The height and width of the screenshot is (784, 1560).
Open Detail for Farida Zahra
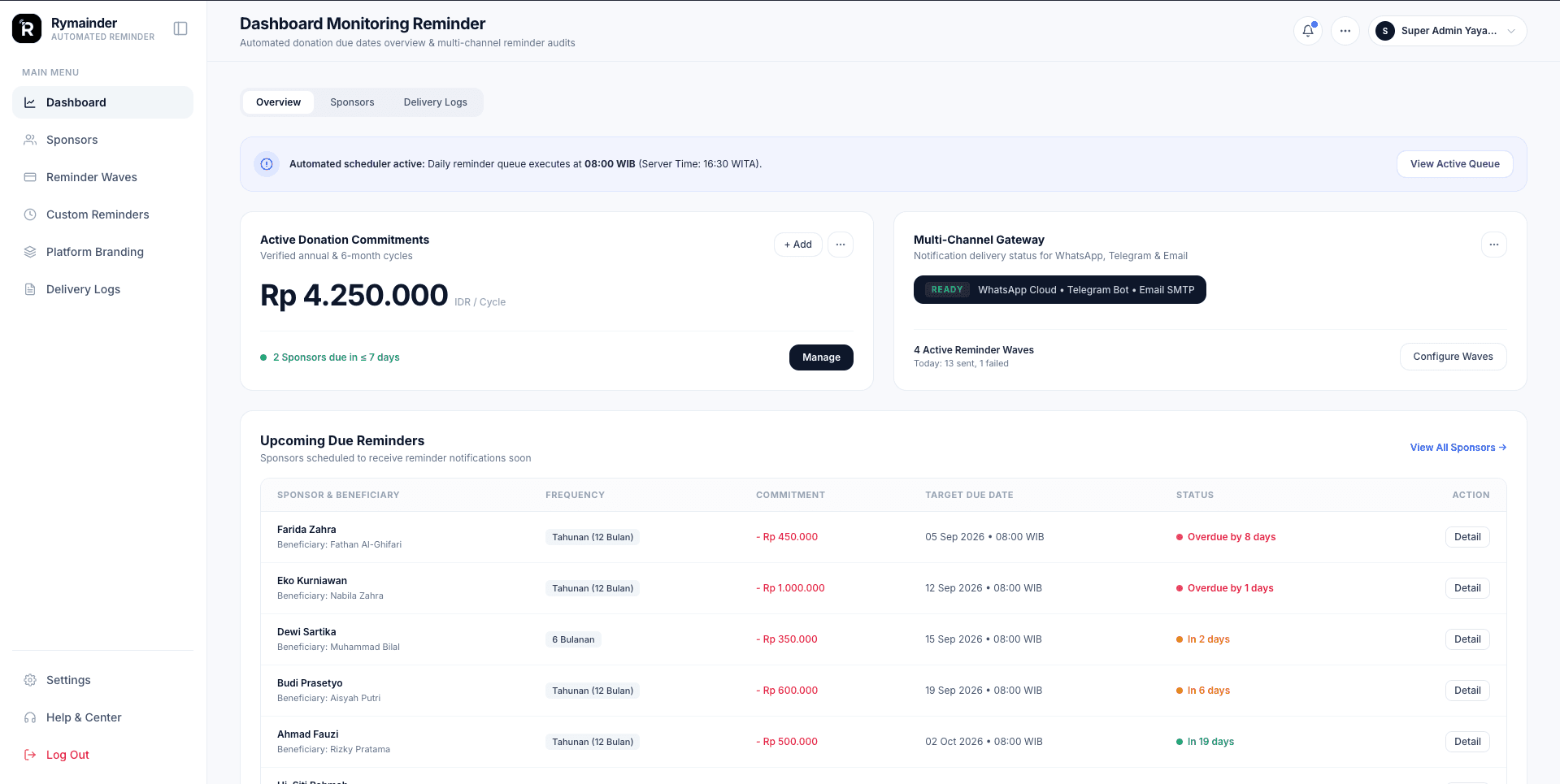coord(1467,537)
